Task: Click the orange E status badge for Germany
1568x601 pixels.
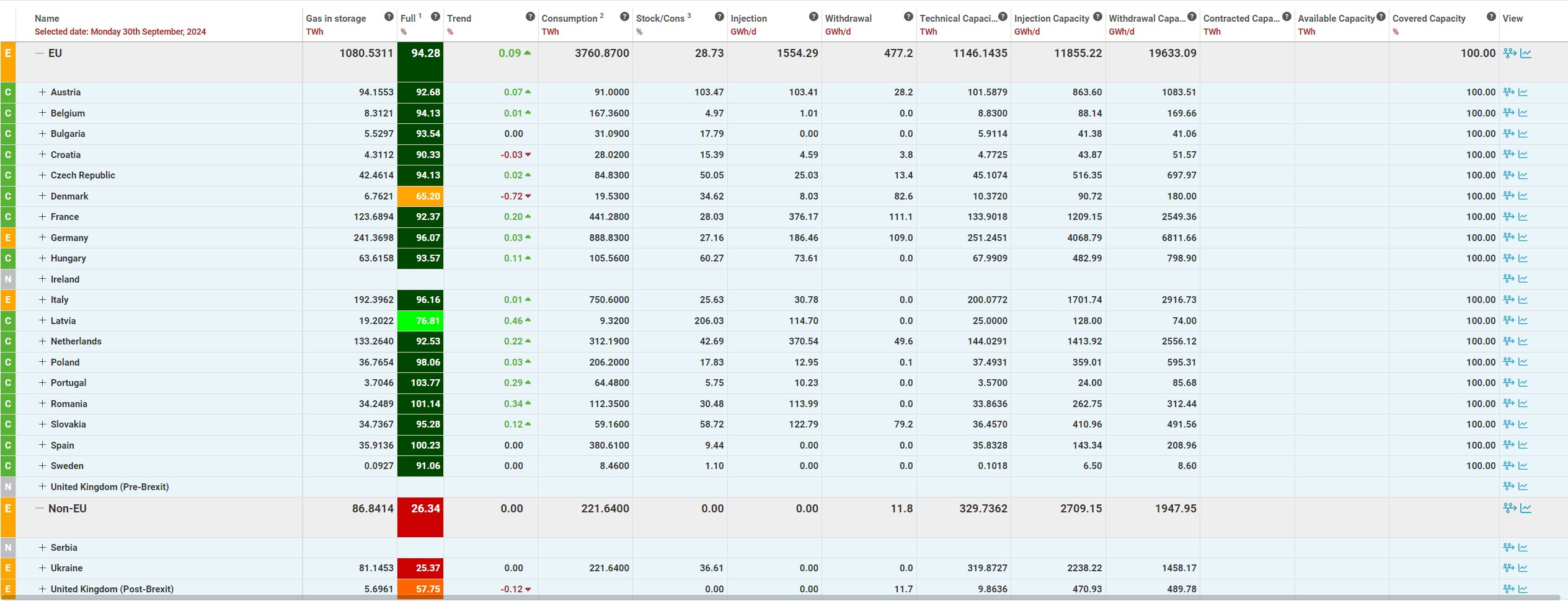Action: tap(8, 238)
